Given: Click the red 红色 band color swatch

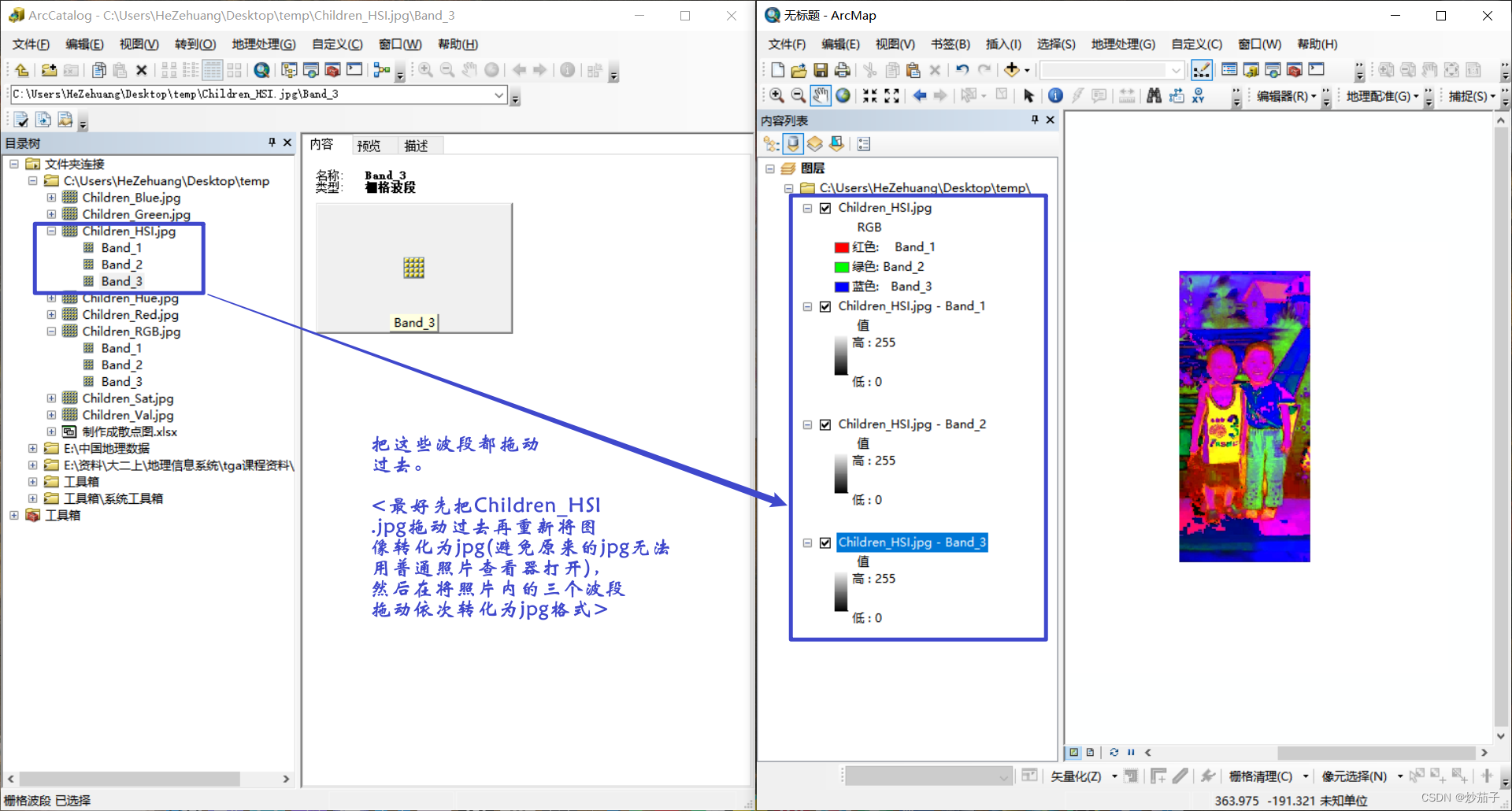Looking at the screenshot, I should click(842, 247).
